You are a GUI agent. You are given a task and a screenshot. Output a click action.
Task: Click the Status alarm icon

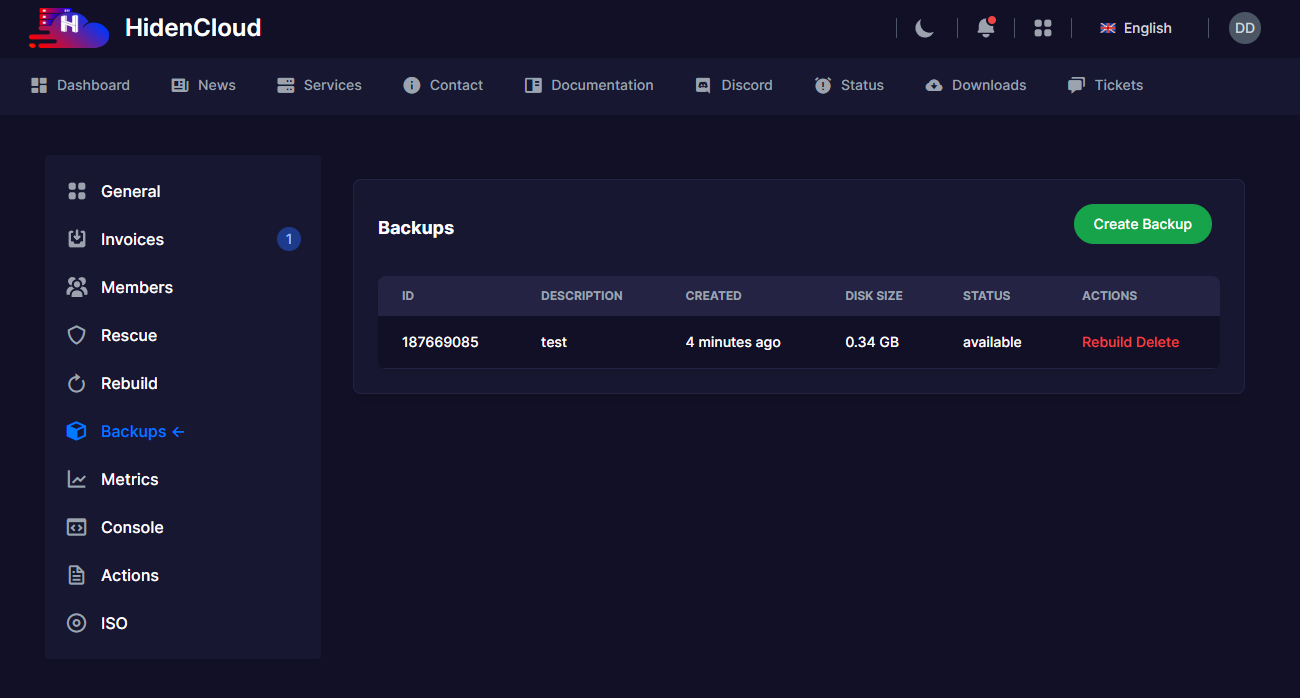coord(823,85)
